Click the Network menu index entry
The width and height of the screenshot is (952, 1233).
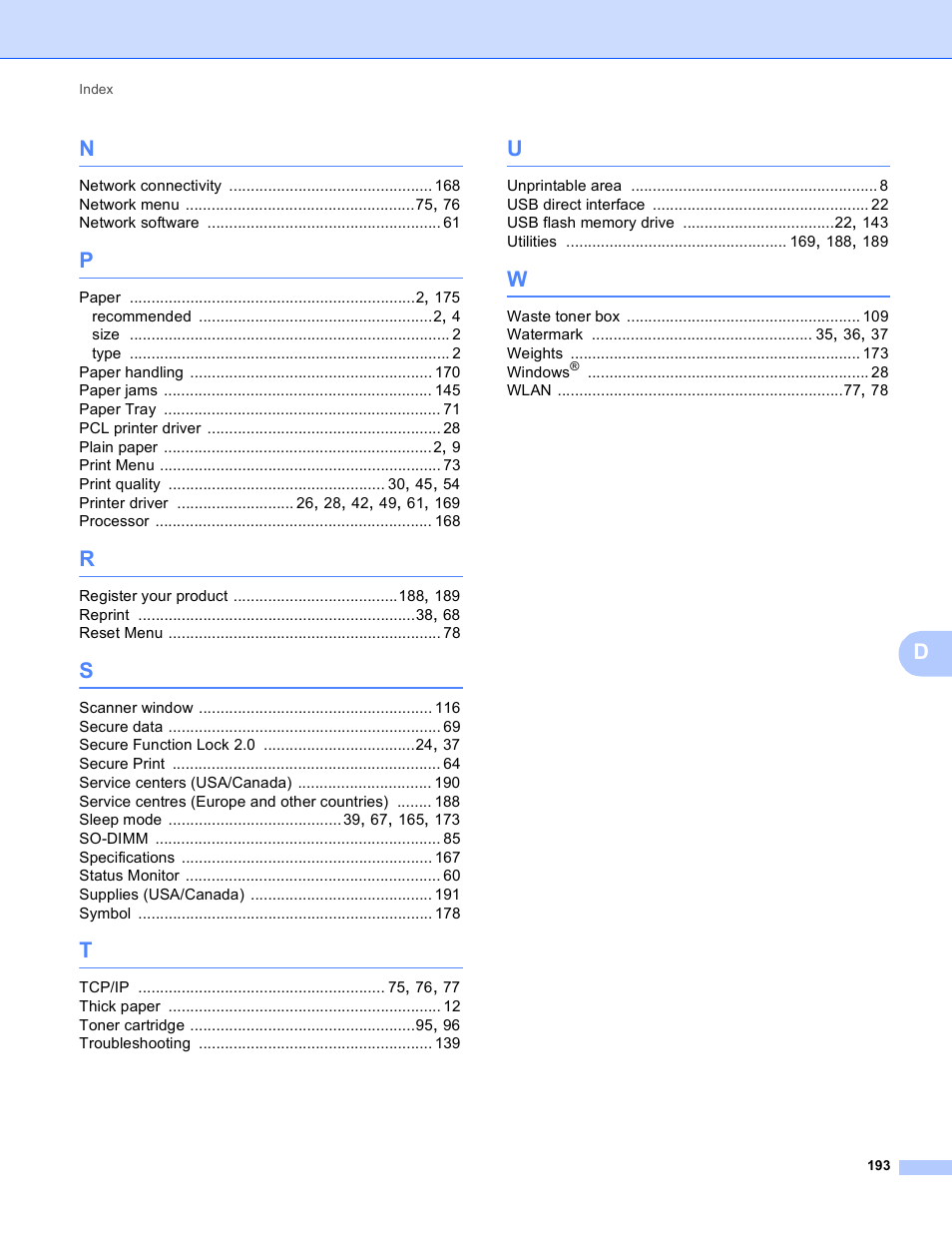pos(269,205)
